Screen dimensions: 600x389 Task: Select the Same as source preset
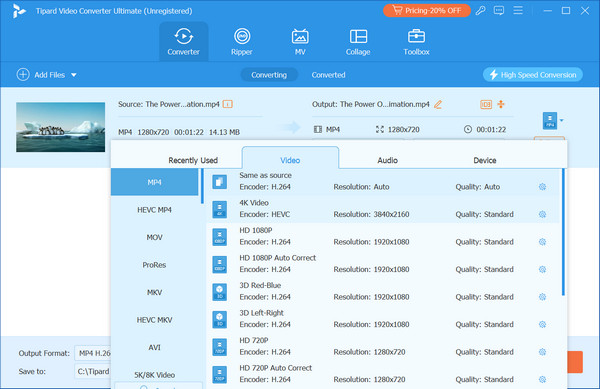click(383, 181)
